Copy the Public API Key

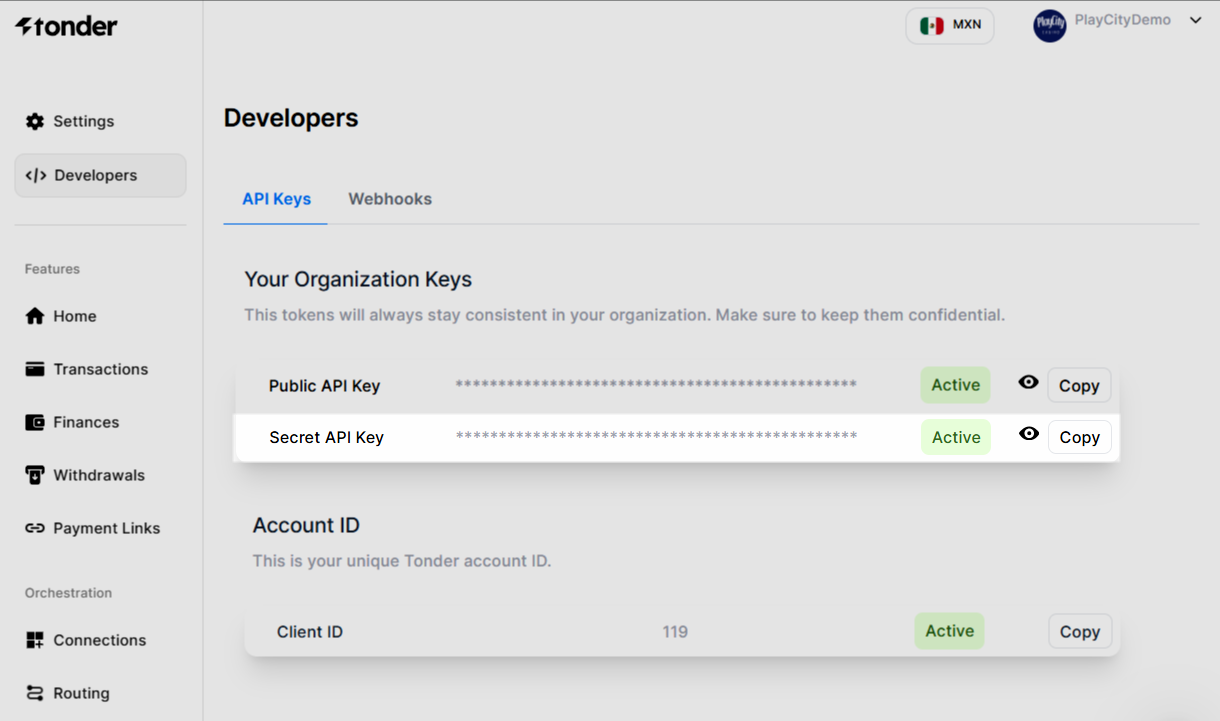pos(1079,386)
